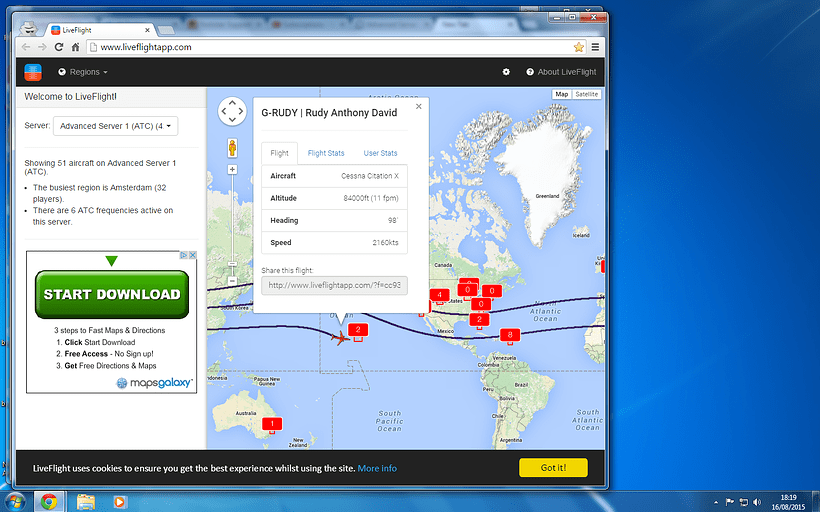Bookmark this page with star

[578, 47]
